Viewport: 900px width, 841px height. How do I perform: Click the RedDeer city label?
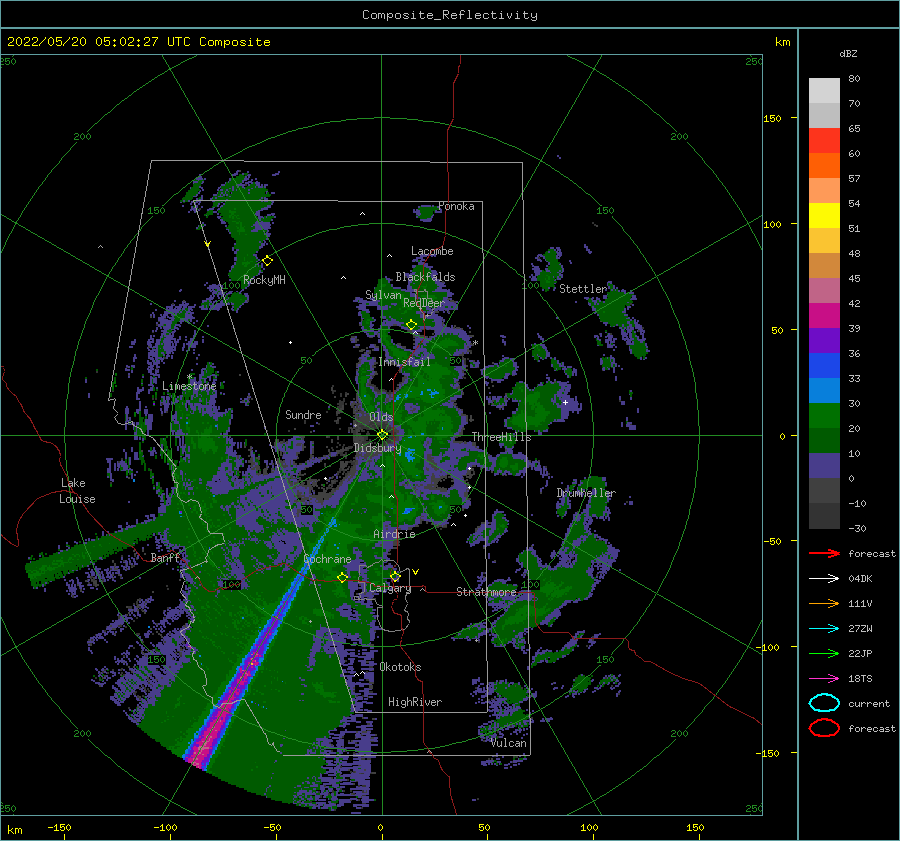click(424, 303)
